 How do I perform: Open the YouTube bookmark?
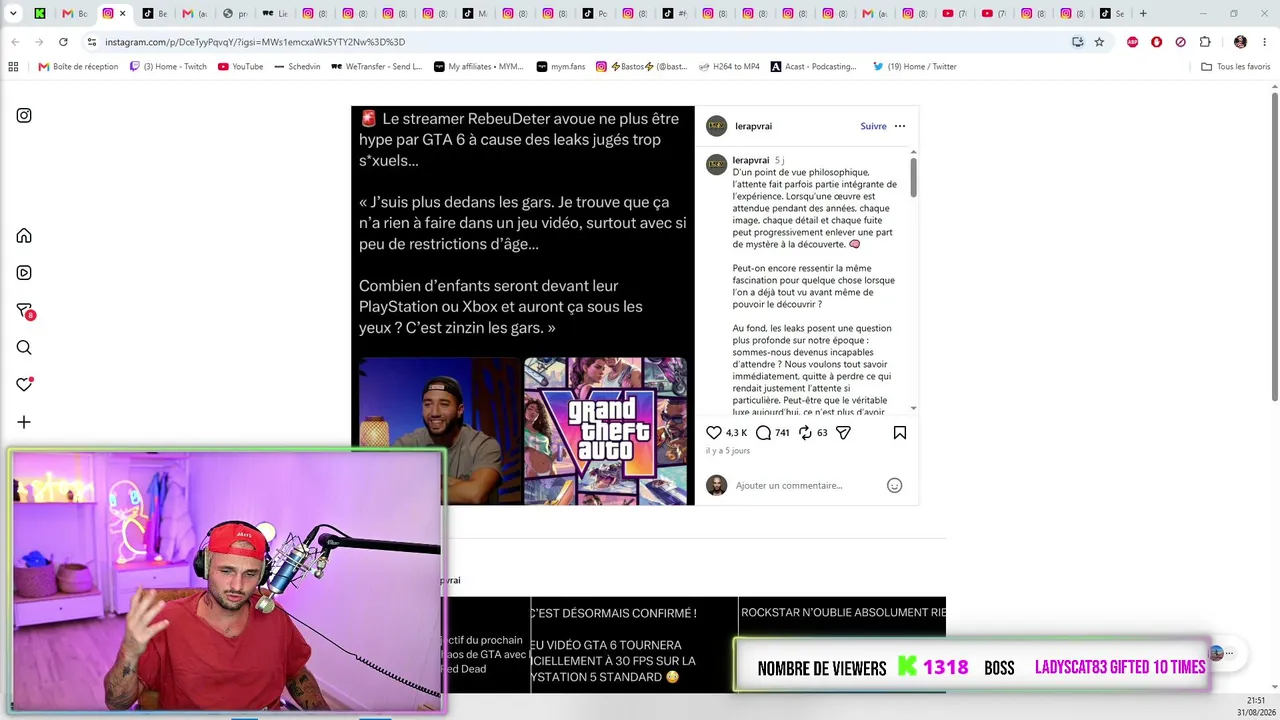[241, 66]
